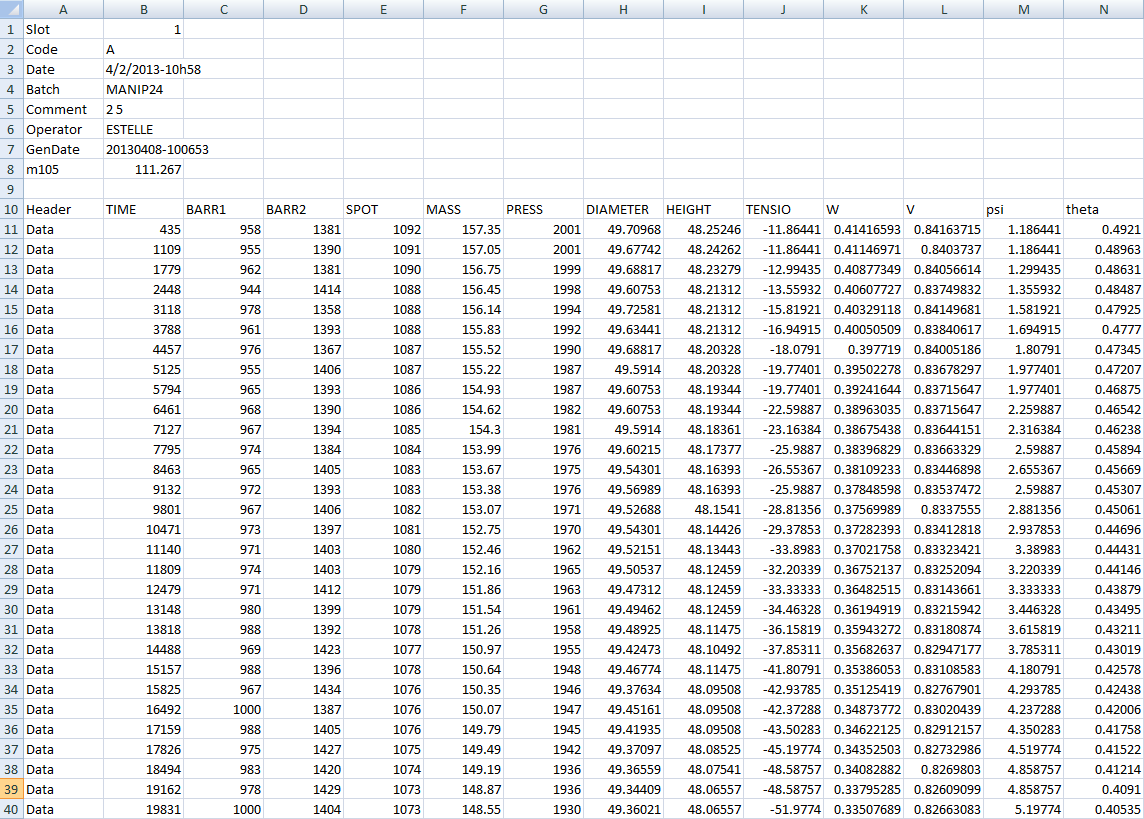
Task: Click DIAMETER value '49.70968'
Action: 623,229
